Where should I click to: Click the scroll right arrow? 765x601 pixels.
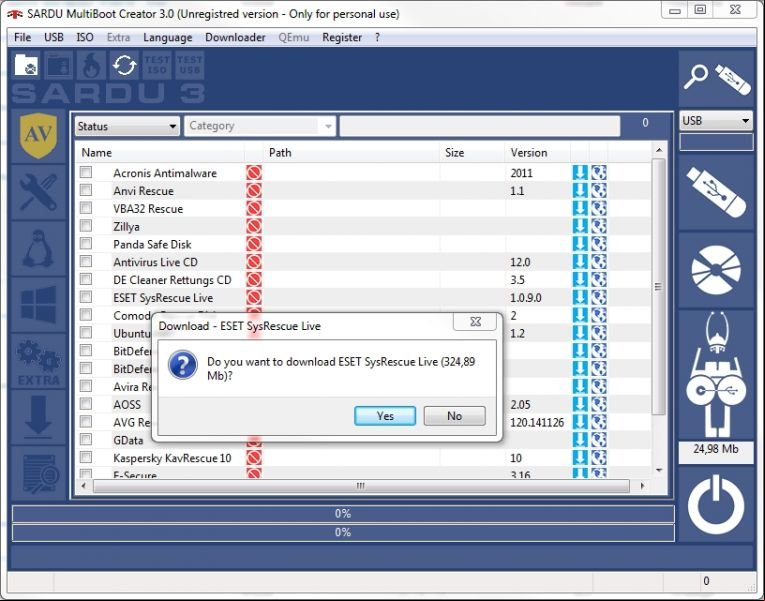pos(642,486)
